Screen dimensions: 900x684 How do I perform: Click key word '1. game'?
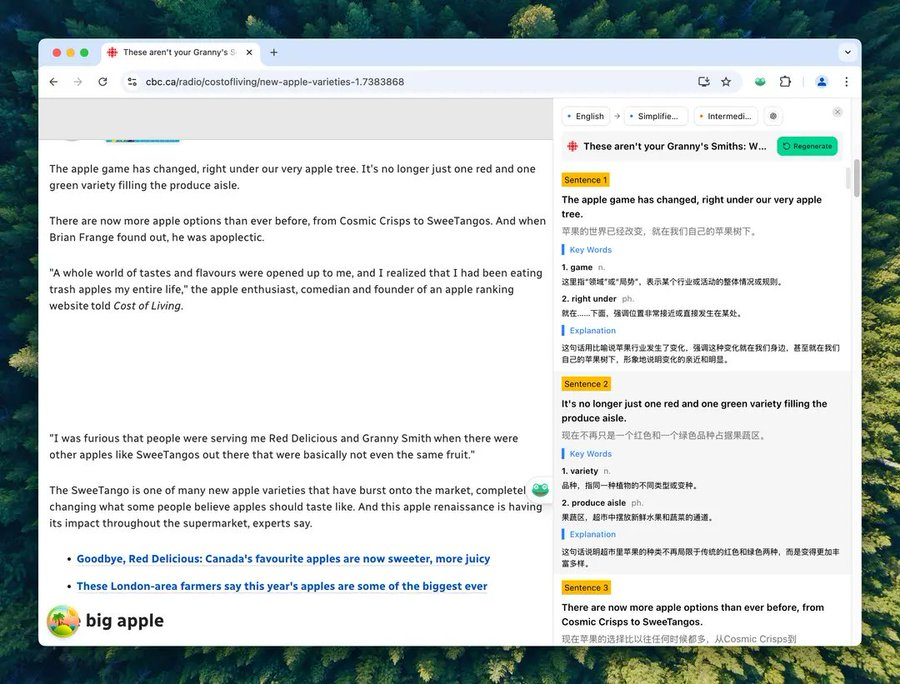pyautogui.click(x=577, y=267)
